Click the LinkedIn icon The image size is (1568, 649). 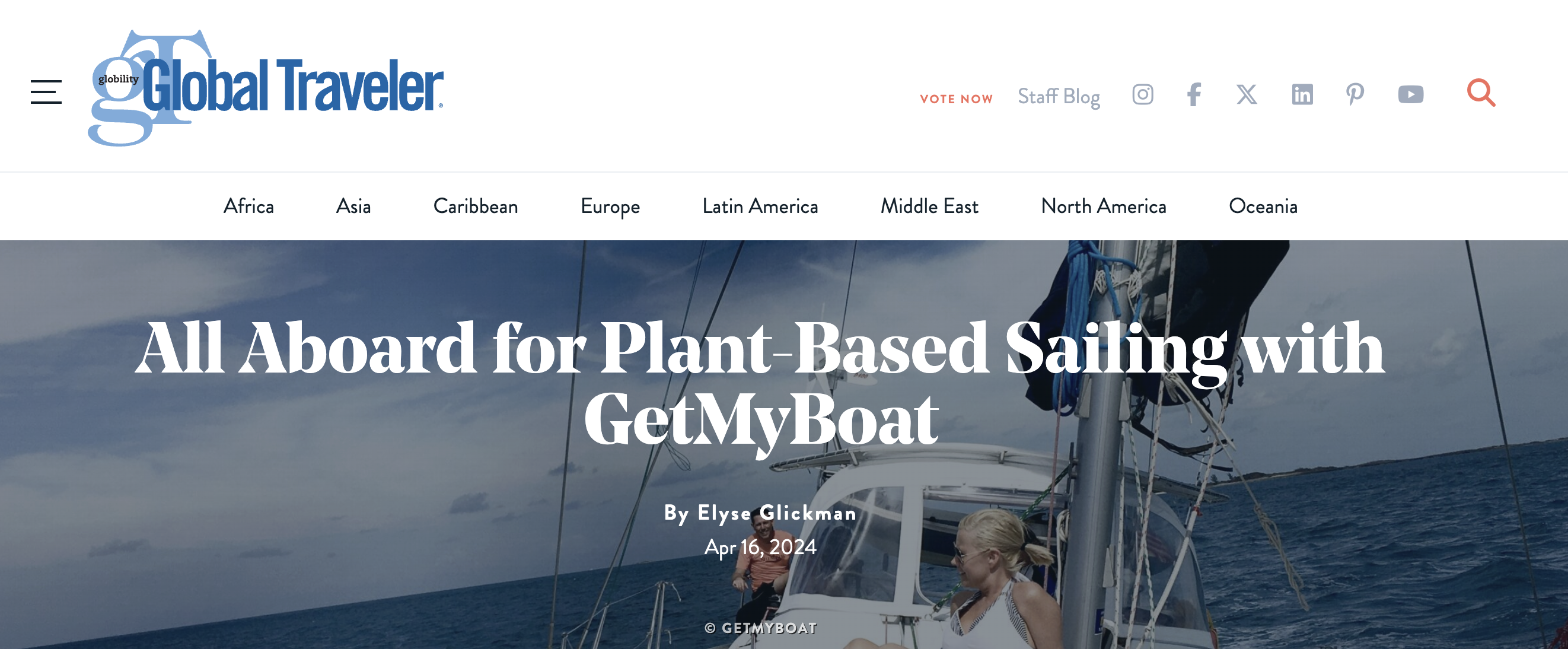pyautogui.click(x=1302, y=94)
